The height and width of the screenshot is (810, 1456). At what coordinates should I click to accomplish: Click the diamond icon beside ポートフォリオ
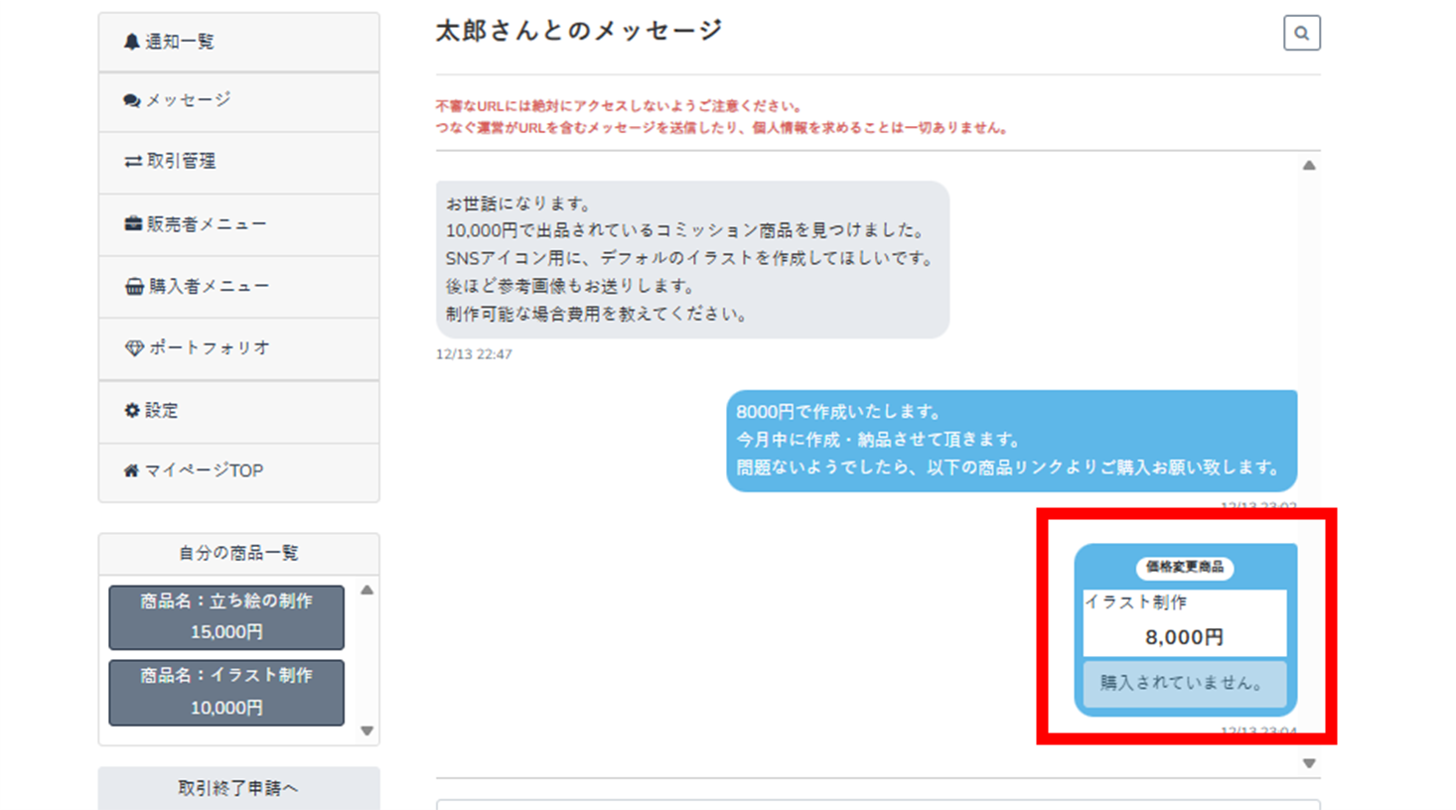click(x=134, y=348)
